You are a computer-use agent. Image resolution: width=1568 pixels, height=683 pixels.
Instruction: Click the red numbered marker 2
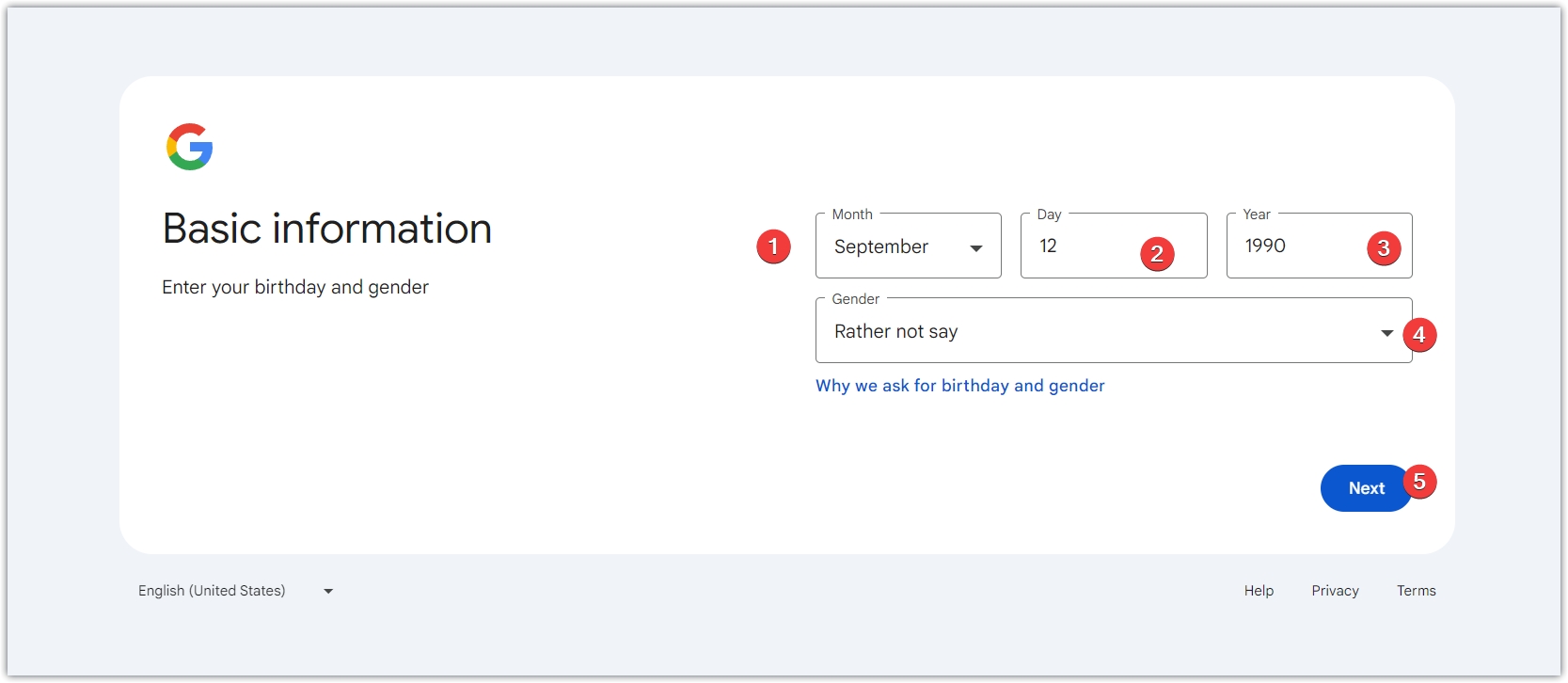[1157, 253]
